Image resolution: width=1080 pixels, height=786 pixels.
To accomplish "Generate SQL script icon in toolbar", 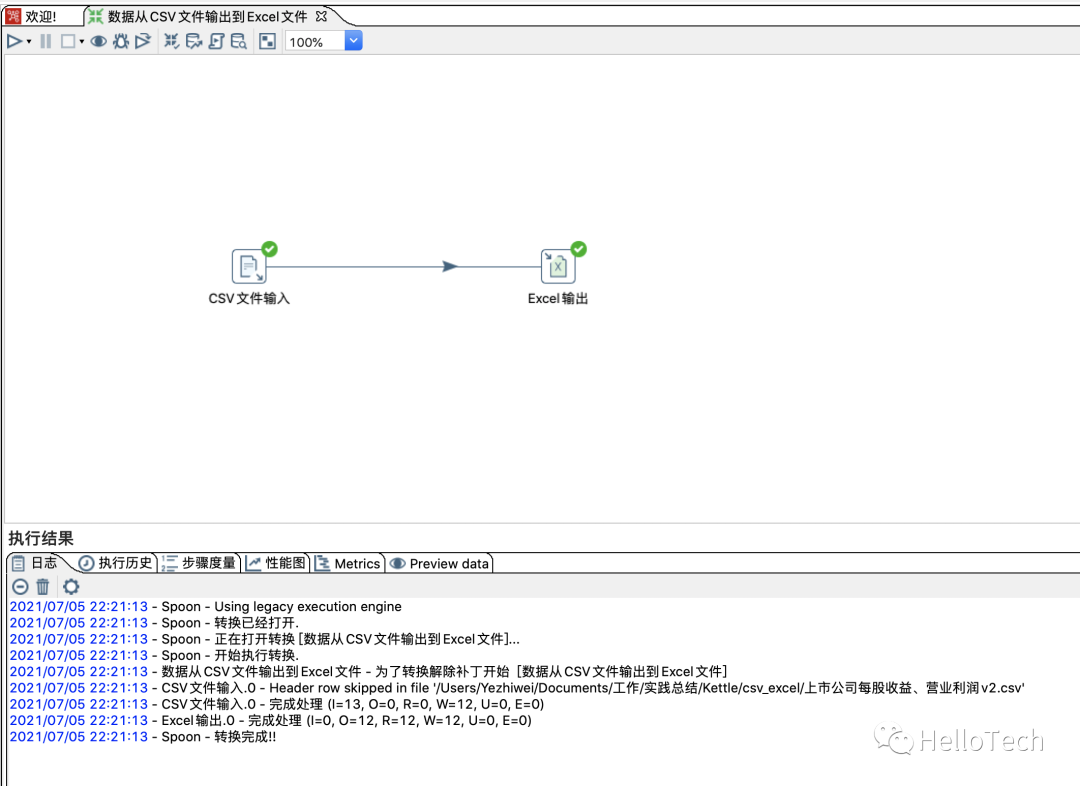I will coord(216,41).
